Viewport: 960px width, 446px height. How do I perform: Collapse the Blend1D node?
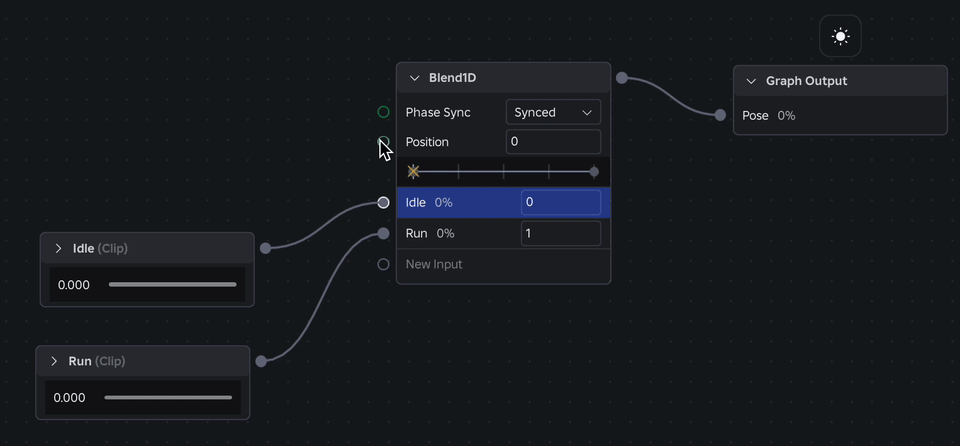(x=414, y=78)
